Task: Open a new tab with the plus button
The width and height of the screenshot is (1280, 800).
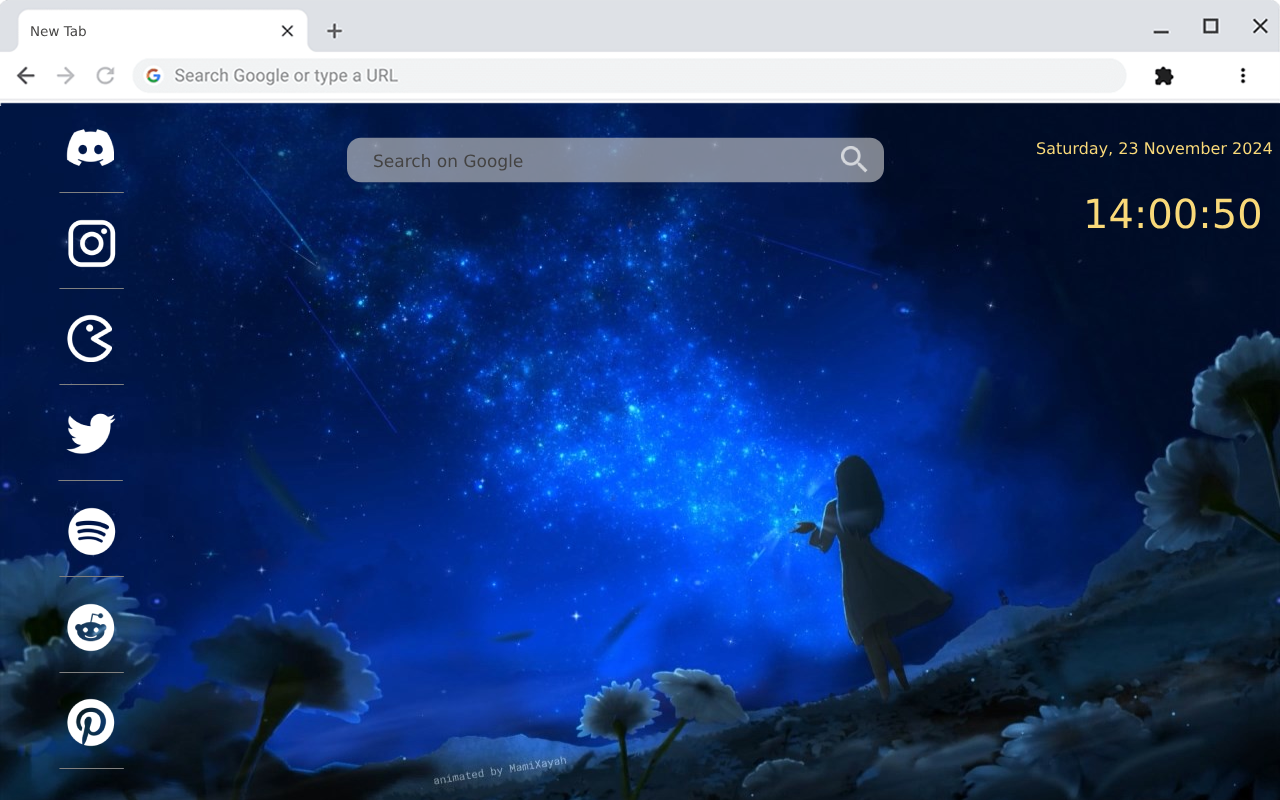Action: click(334, 31)
